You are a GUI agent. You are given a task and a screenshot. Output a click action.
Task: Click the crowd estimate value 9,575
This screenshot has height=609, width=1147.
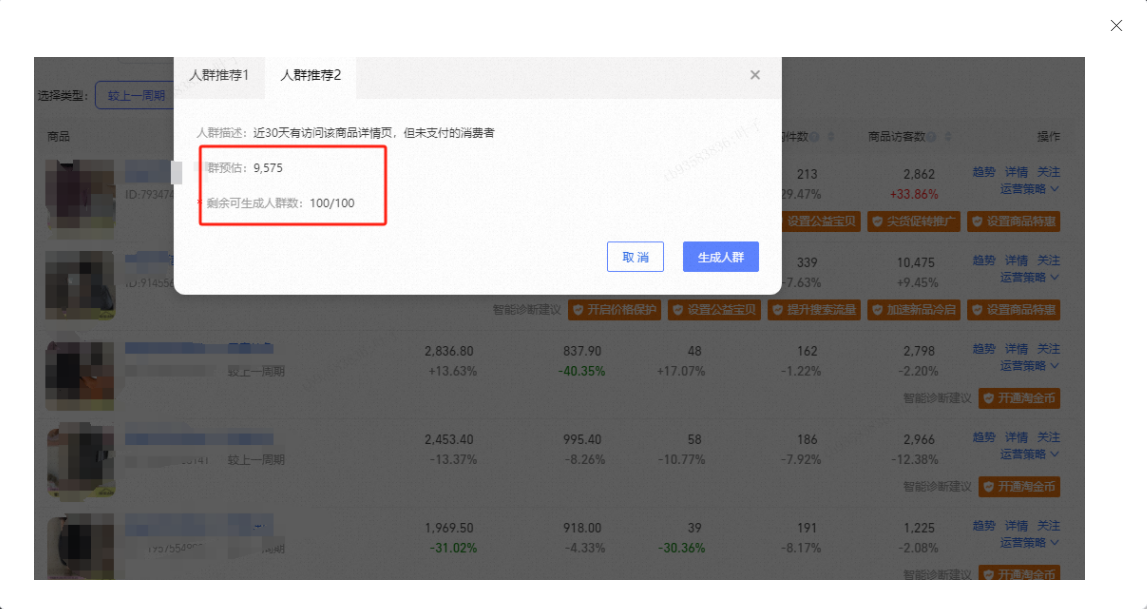click(x=268, y=168)
